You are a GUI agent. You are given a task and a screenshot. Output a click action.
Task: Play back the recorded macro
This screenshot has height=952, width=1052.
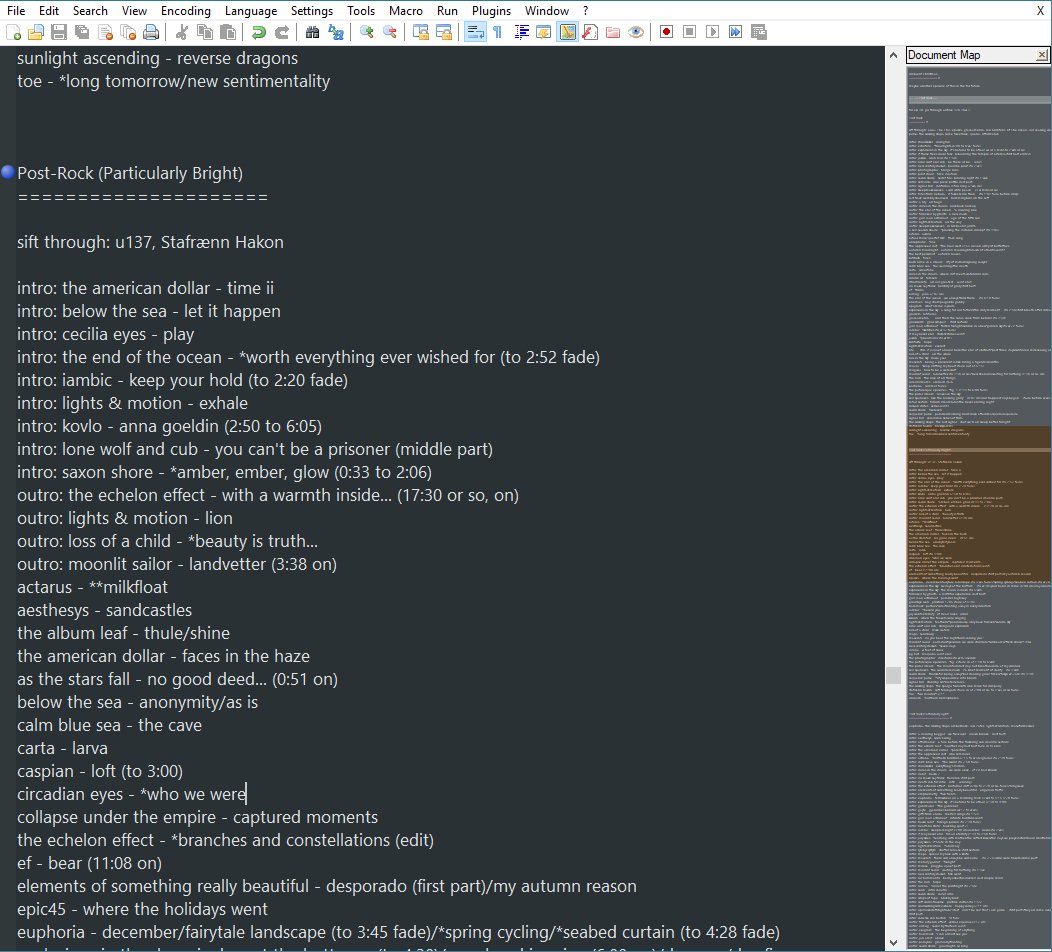point(713,32)
